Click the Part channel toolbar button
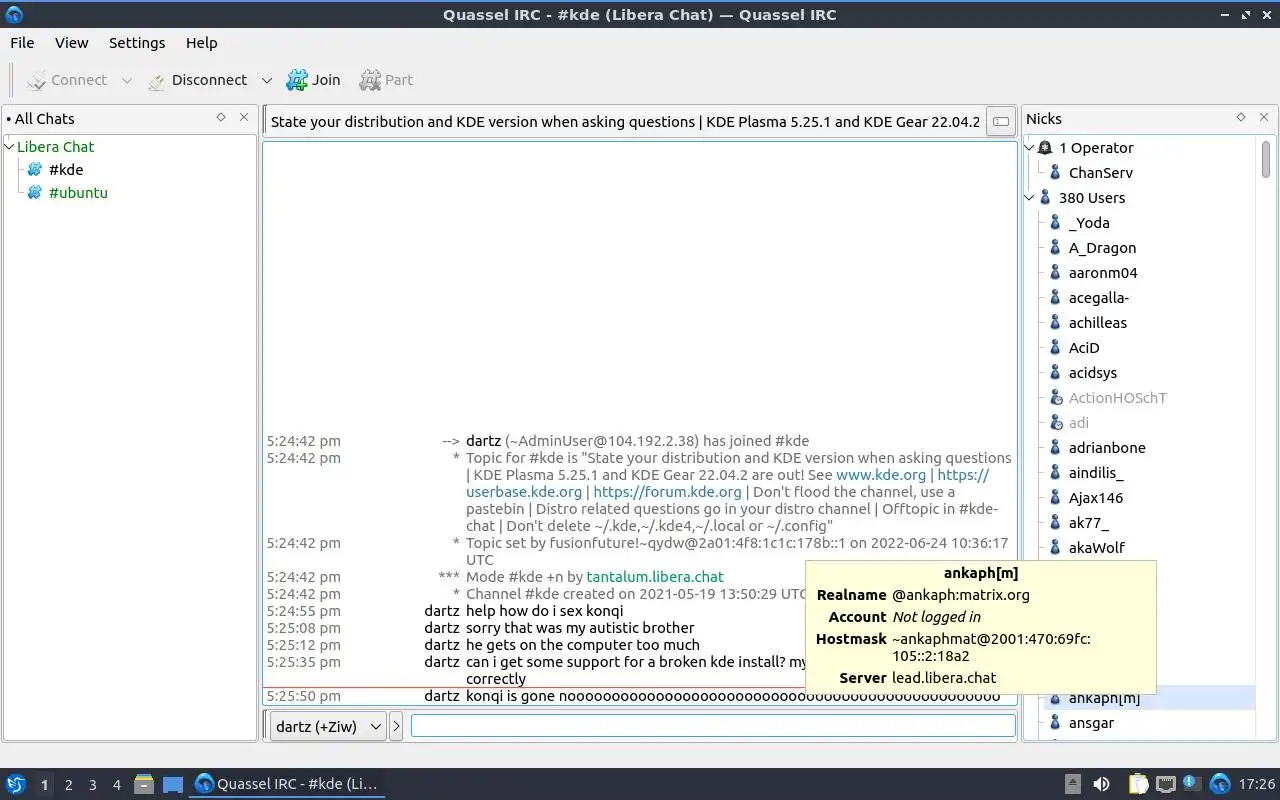Screen dimensions: 1280x800 (386, 80)
